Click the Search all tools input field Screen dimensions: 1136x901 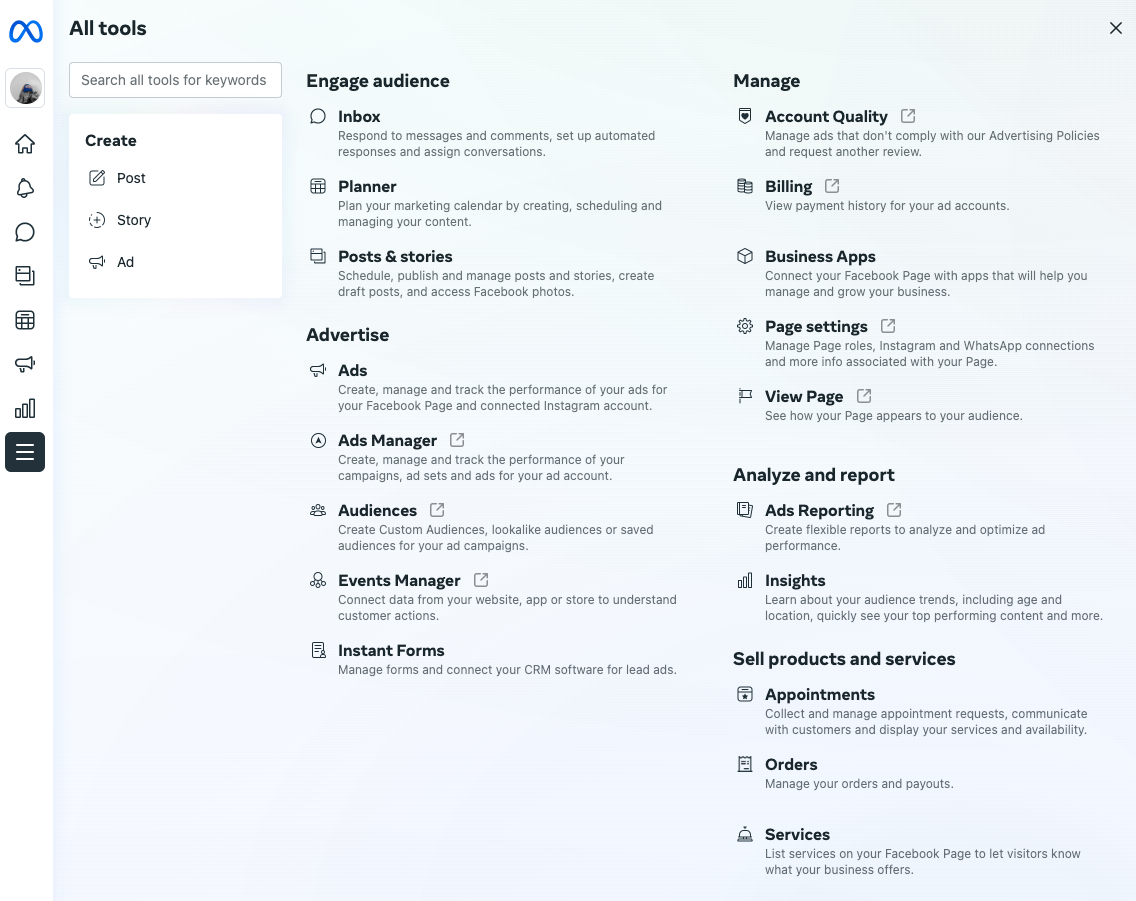coord(175,80)
